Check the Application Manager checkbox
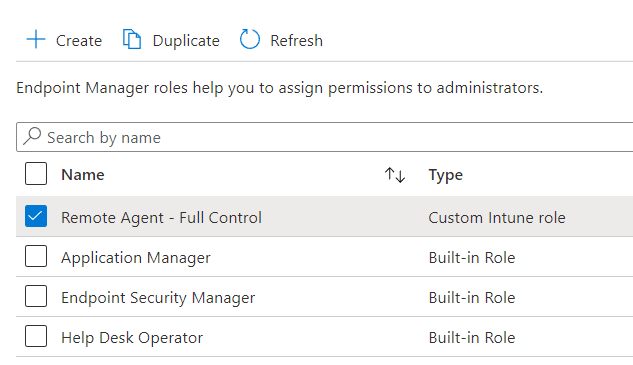The height and width of the screenshot is (365, 633). tap(36, 256)
